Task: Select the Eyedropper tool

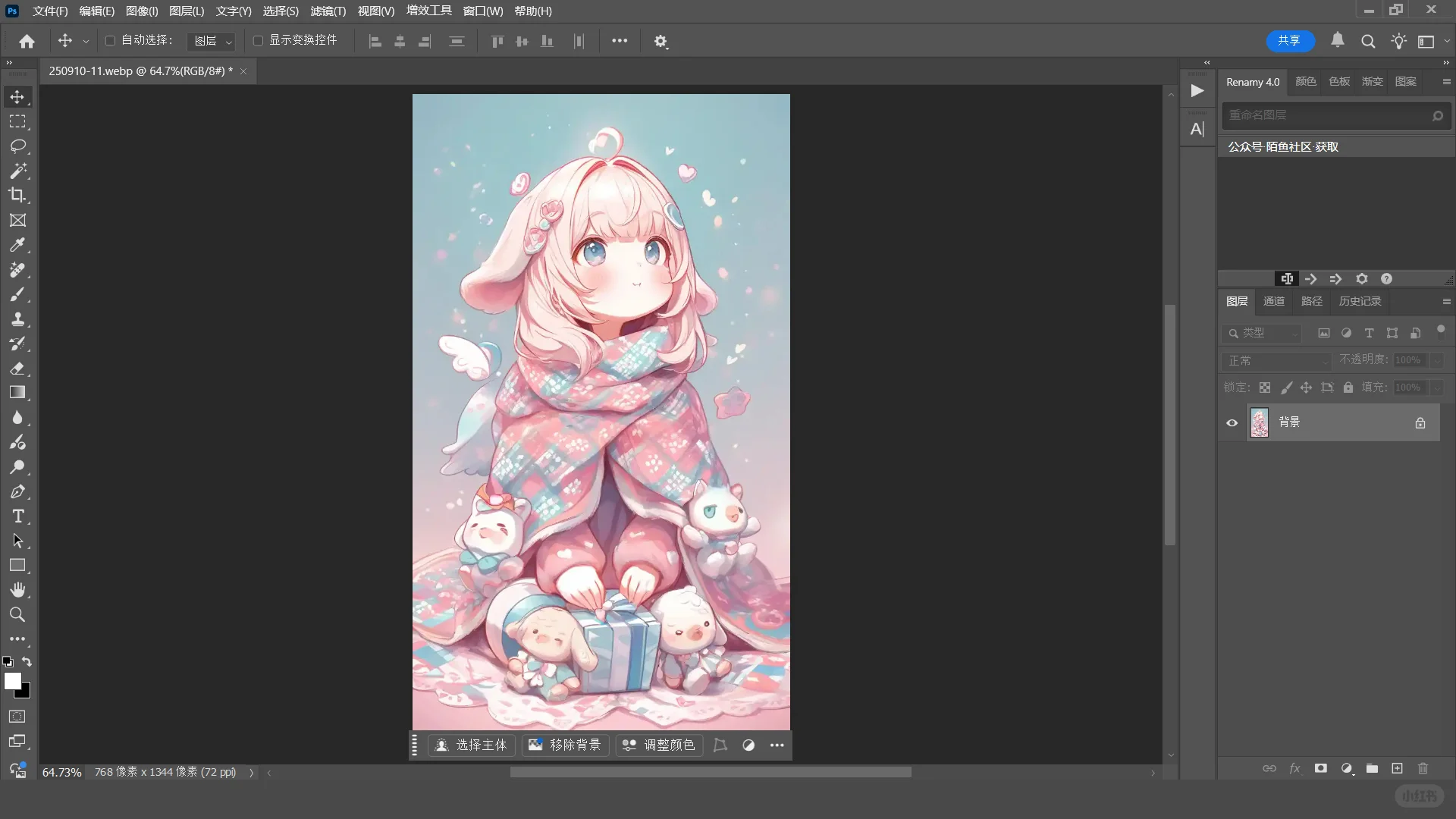Action: (x=17, y=245)
